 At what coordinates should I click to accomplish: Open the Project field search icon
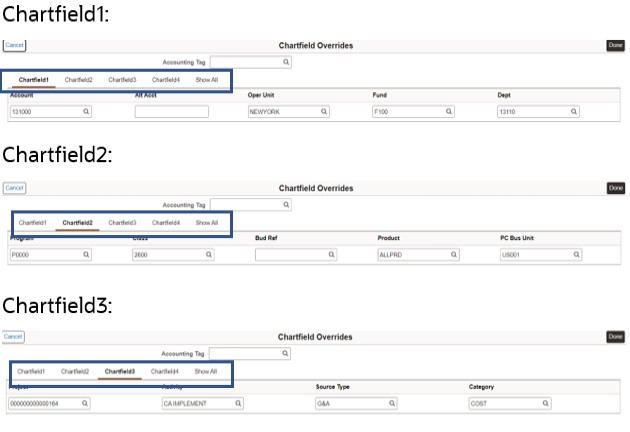click(85, 403)
